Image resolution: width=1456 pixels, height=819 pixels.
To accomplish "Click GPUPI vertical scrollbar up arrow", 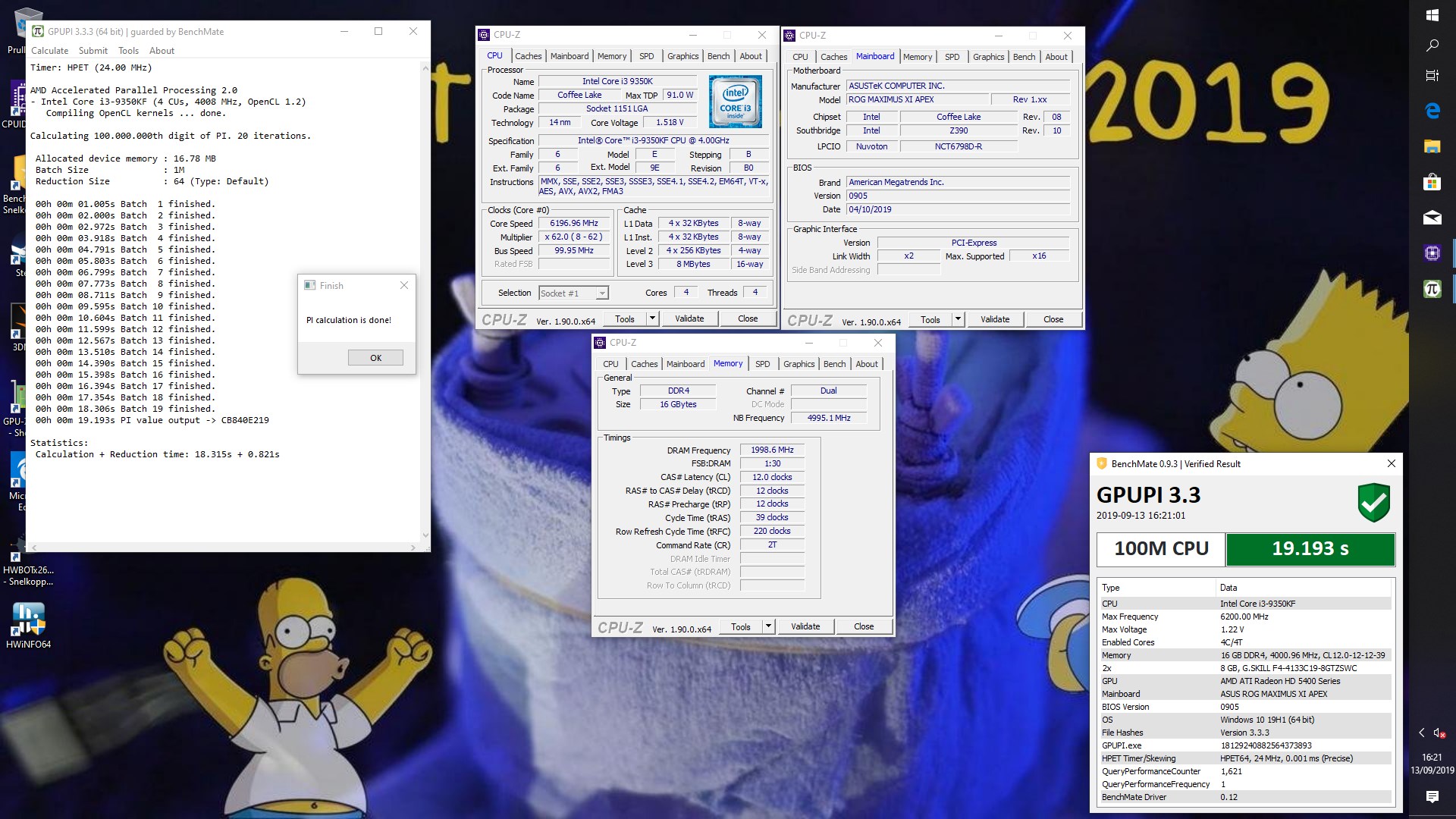I will point(425,67).
